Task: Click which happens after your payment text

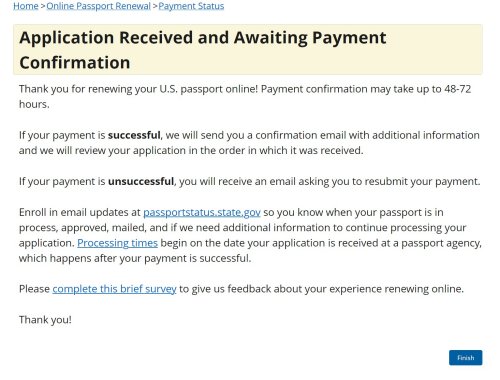Action: tap(135, 258)
